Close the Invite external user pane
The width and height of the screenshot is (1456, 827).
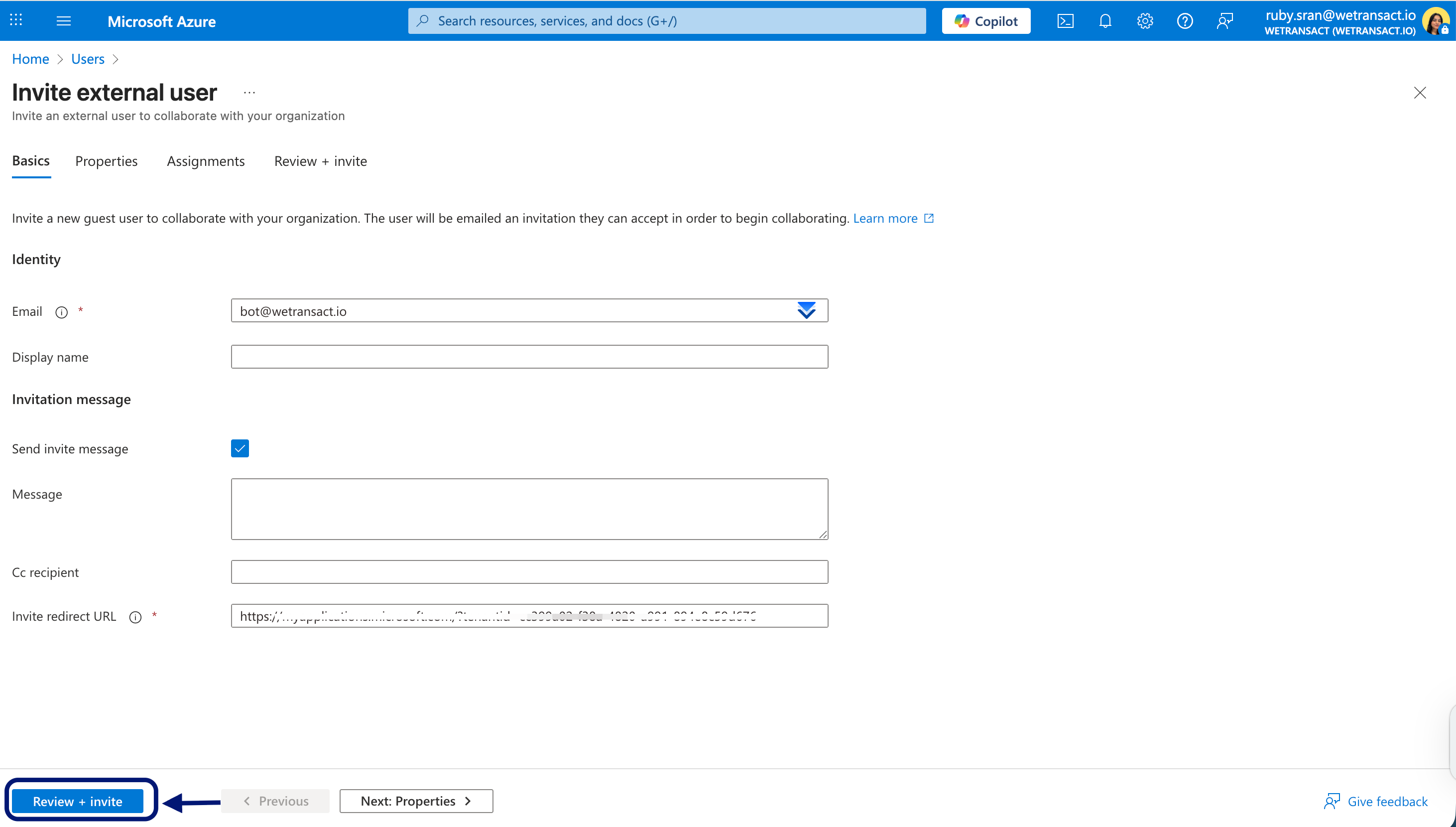click(x=1420, y=93)
